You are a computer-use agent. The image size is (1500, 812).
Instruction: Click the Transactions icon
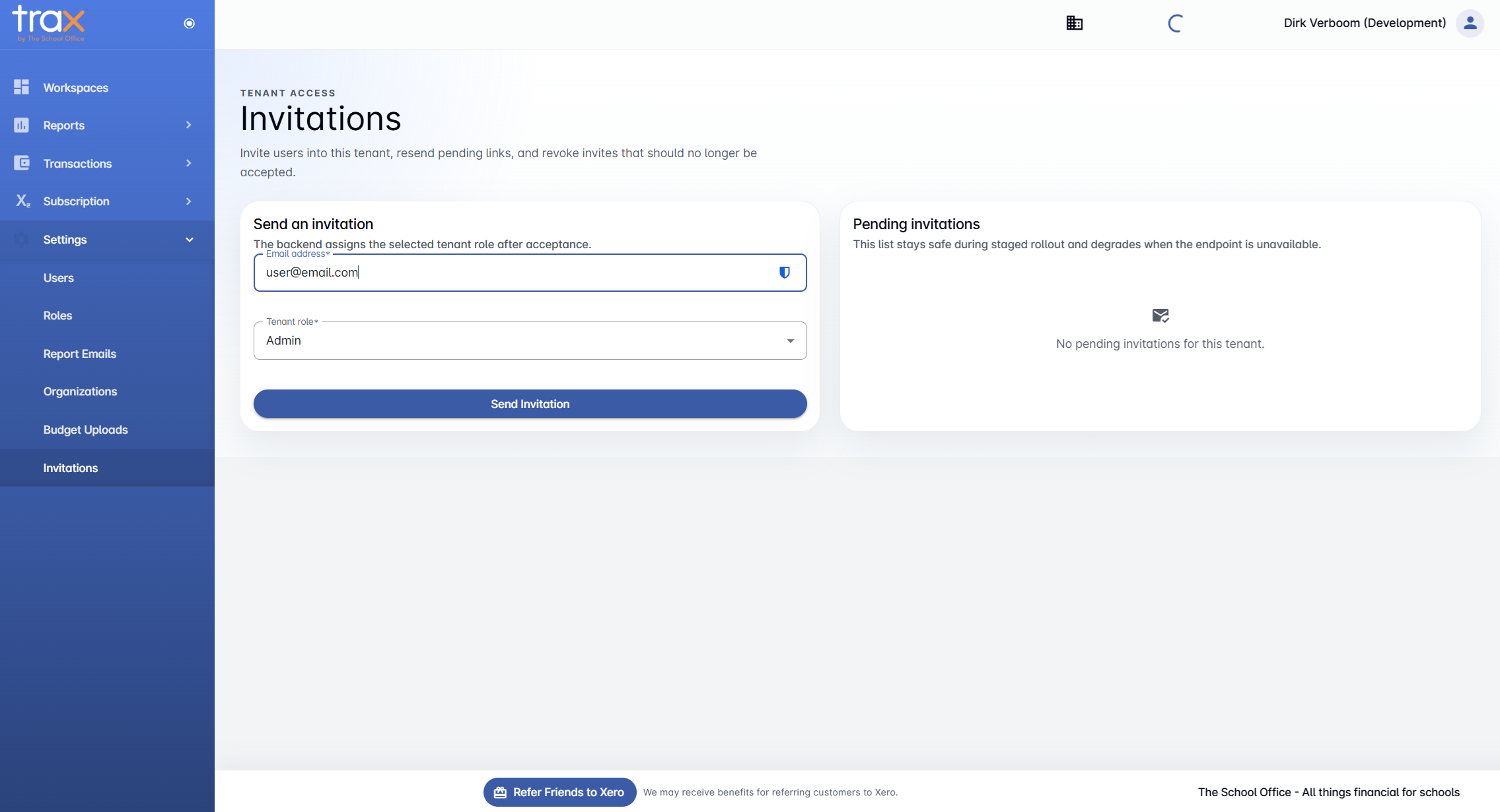[21, 163]
